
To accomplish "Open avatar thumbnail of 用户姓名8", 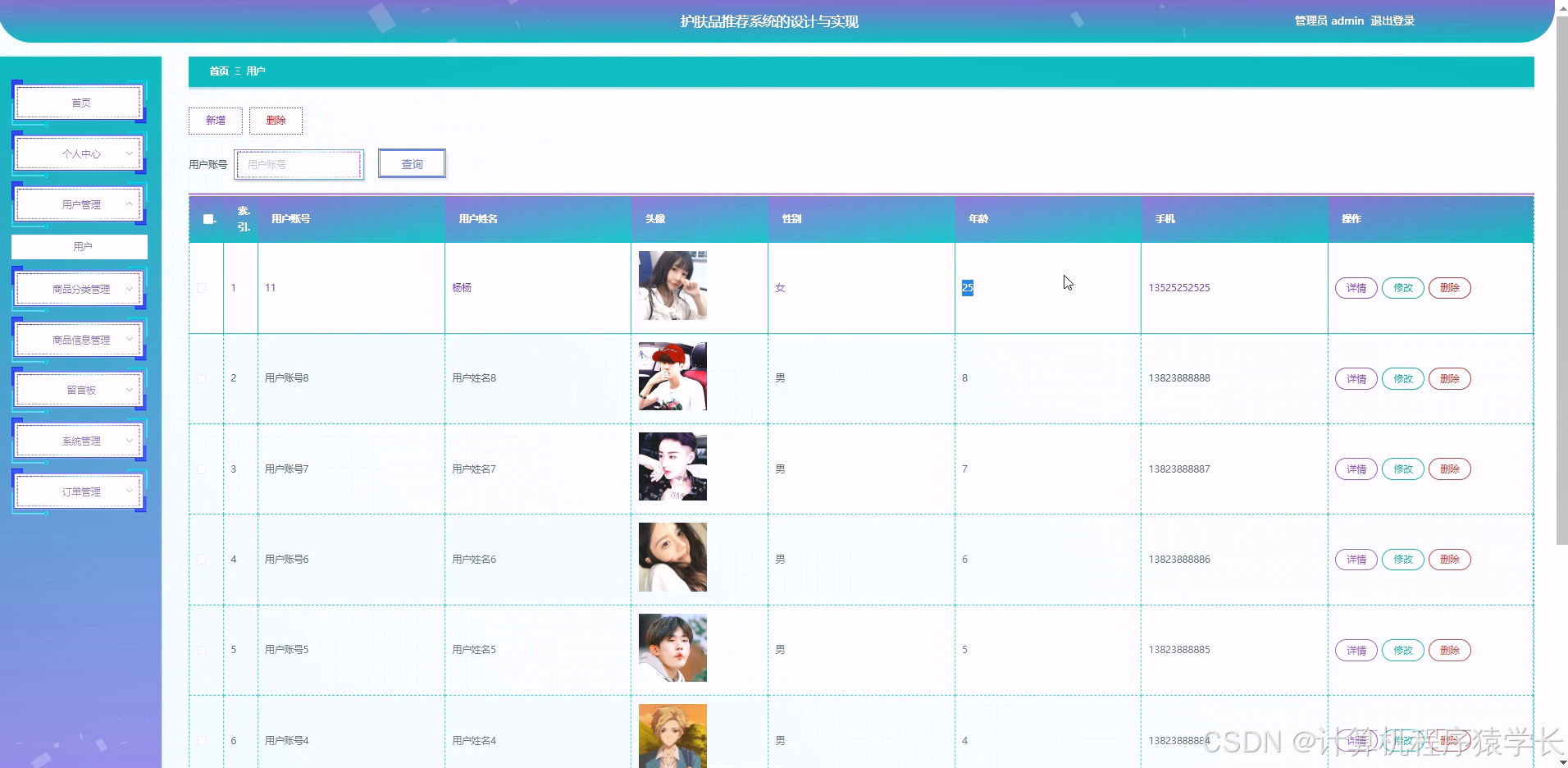I will pyautogui.click(x=672, y=376).
